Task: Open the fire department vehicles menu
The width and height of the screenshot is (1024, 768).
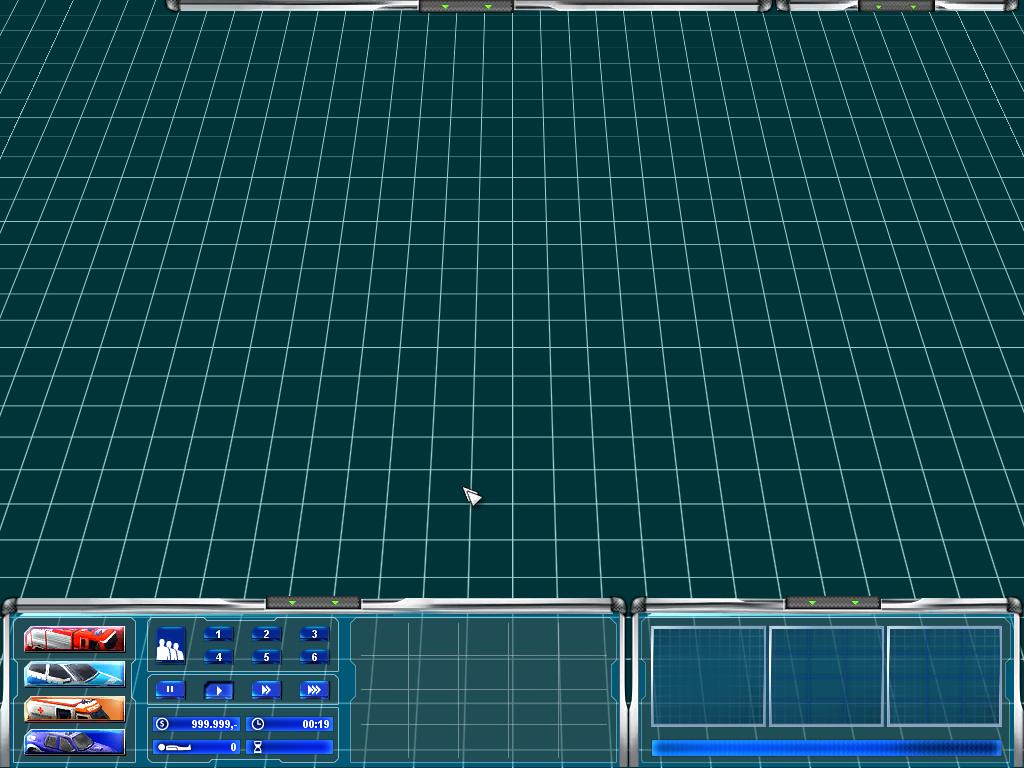Action: coord(74,639)
